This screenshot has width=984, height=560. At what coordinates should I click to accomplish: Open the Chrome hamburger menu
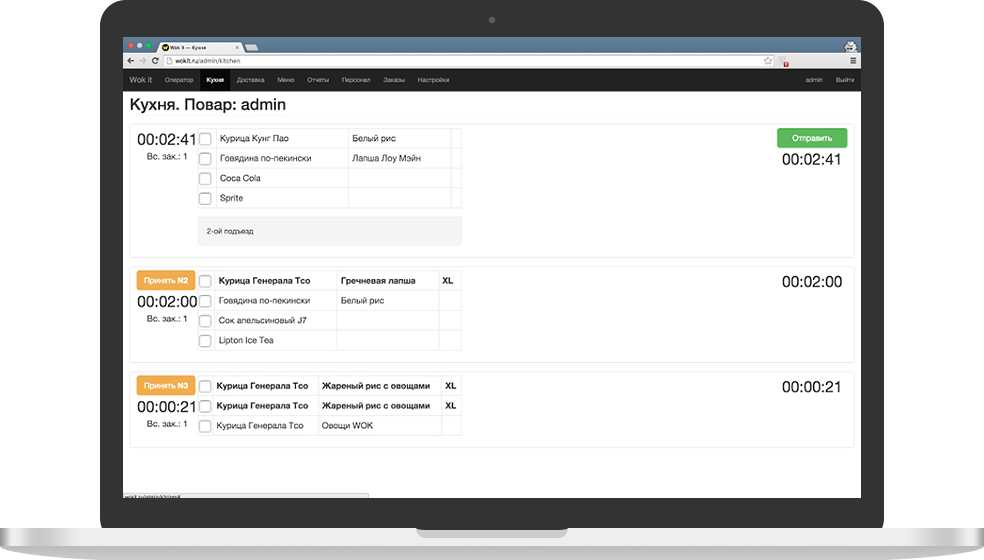click(x=851, y=61)
